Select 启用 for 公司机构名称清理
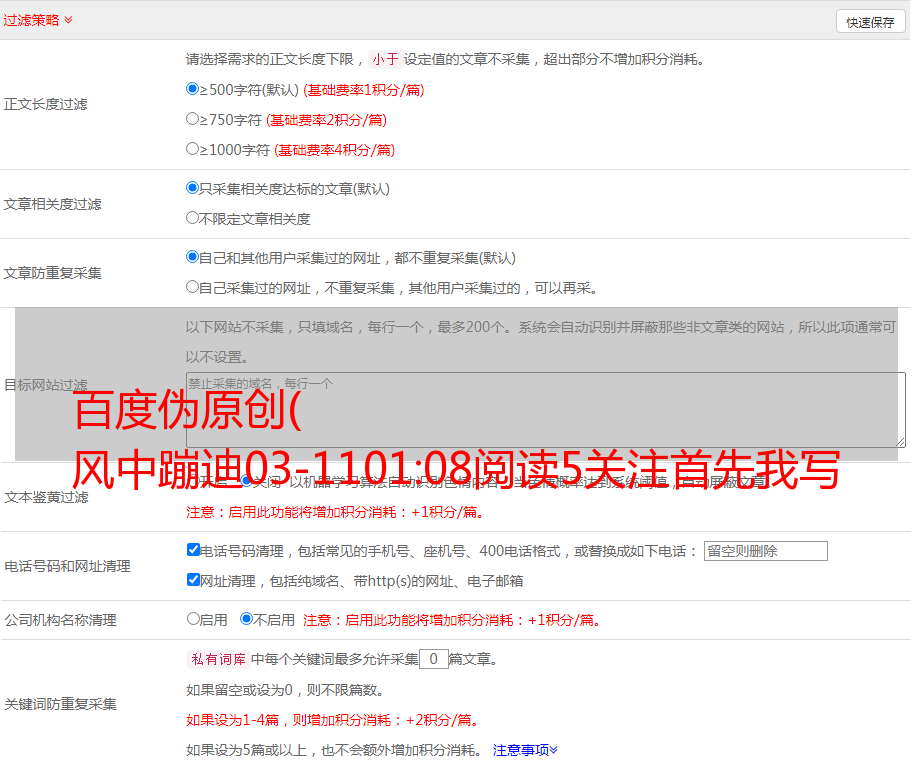Screen dimensions: 912x768 (193, 618)
